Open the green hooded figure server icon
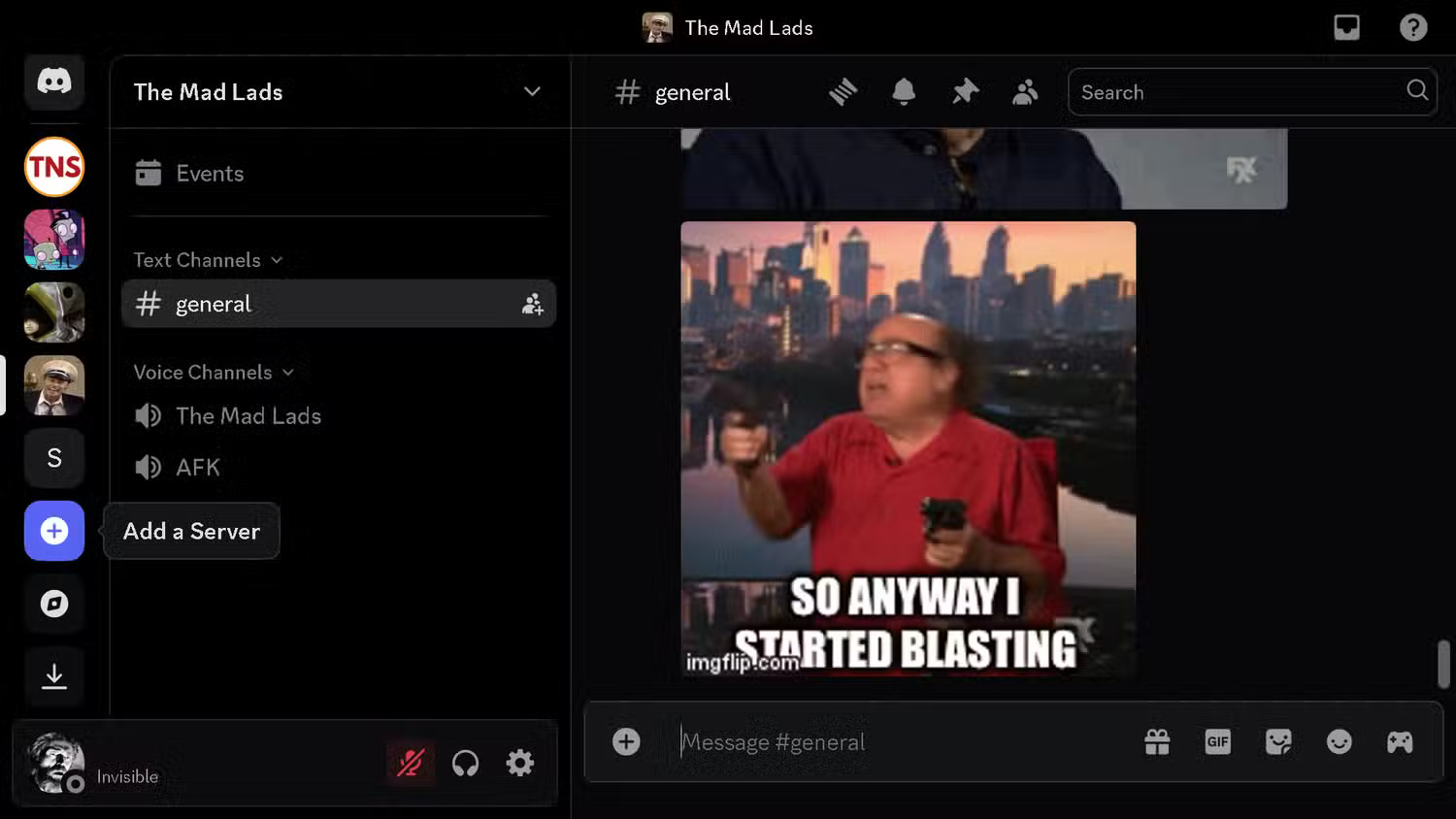The height and width of the screenshot is (819, 1456). click(x=54, y=312)
